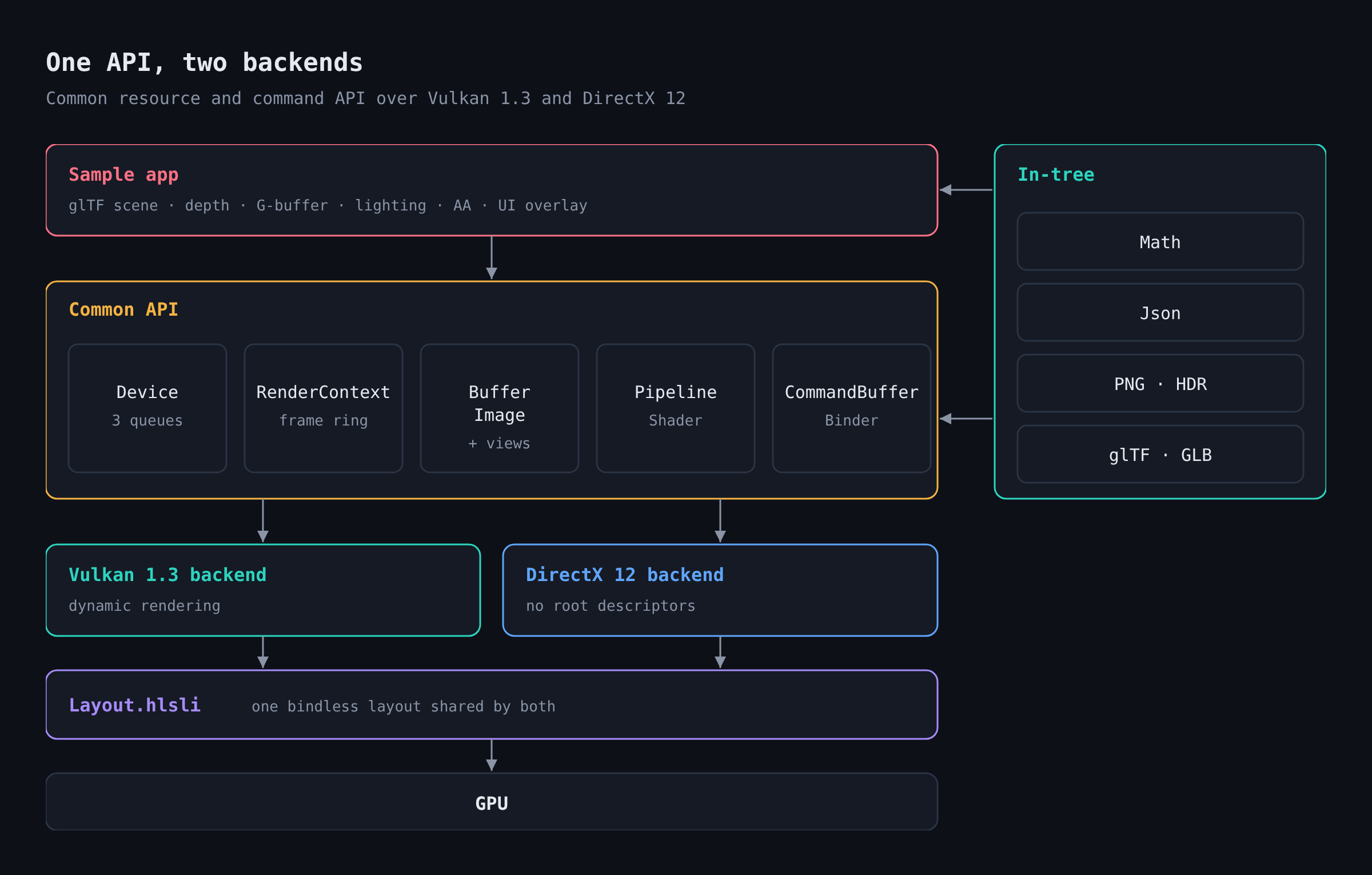Click the GPU box
This screenshot has width=1372, height=875.
click(492, 802)
